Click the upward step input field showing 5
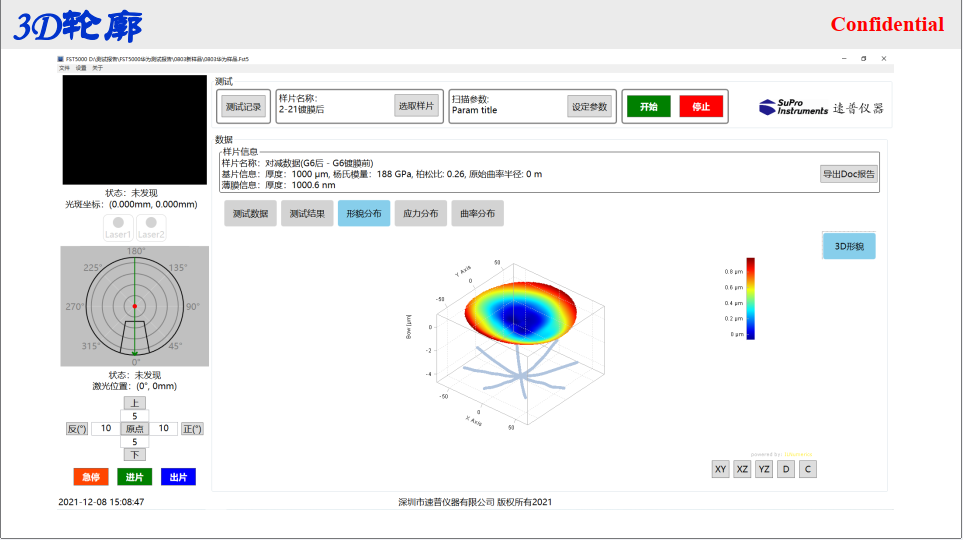963x540 pixels. pos(135,416)
